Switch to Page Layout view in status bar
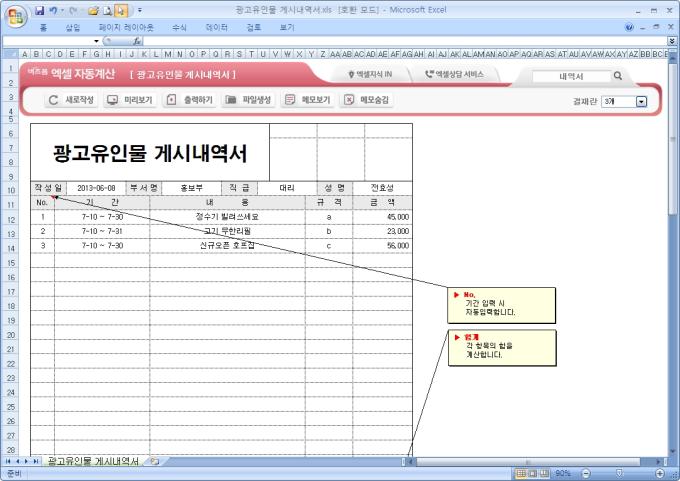The height and width of the screenshot is (481, 680). pos(533,474)
